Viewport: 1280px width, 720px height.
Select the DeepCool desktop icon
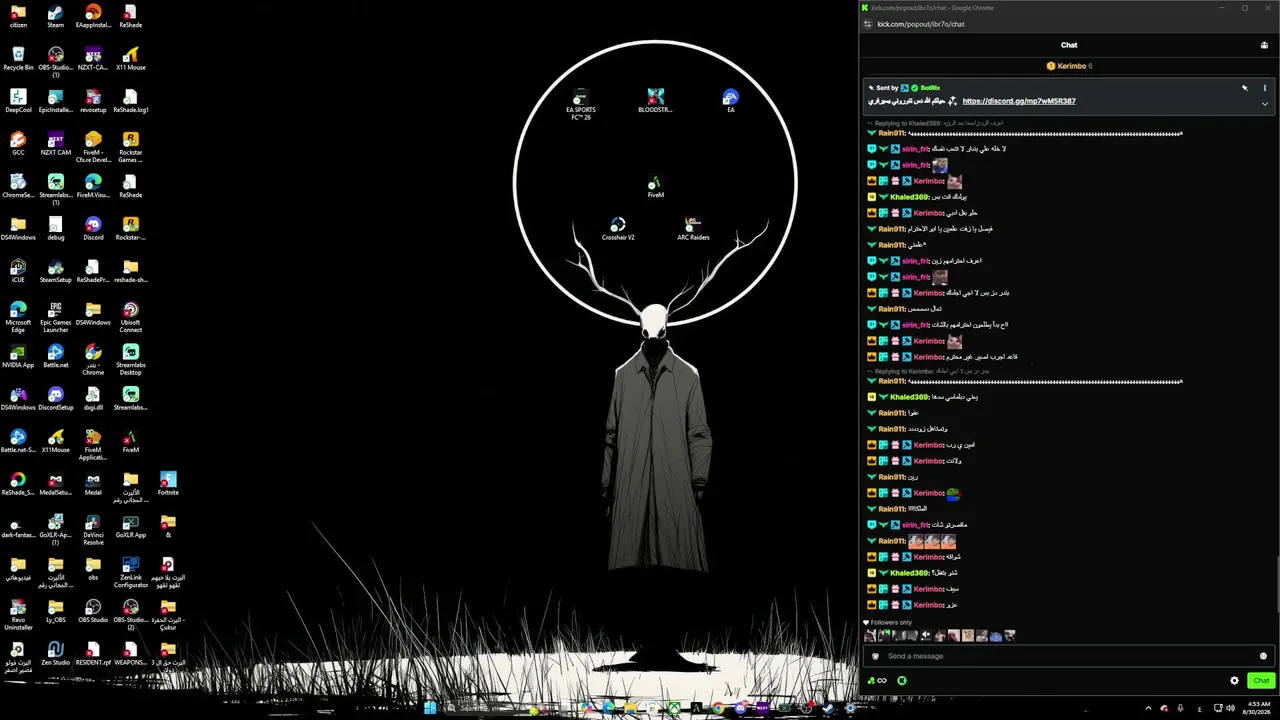[x=18, y=101]
